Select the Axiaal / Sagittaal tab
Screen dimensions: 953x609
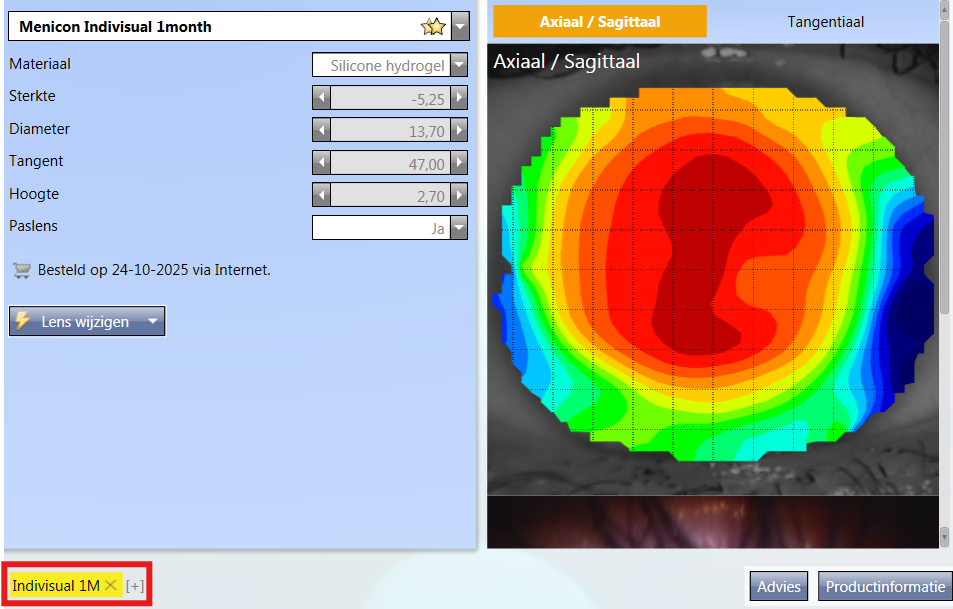(600, 21)
